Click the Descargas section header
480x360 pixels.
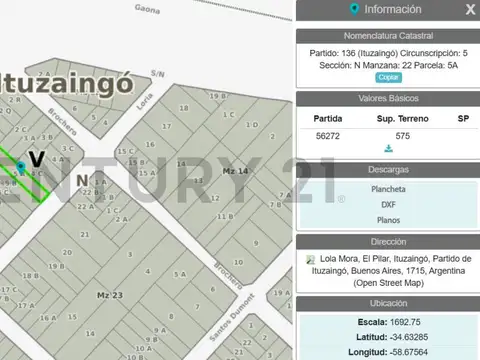(388, 170)
